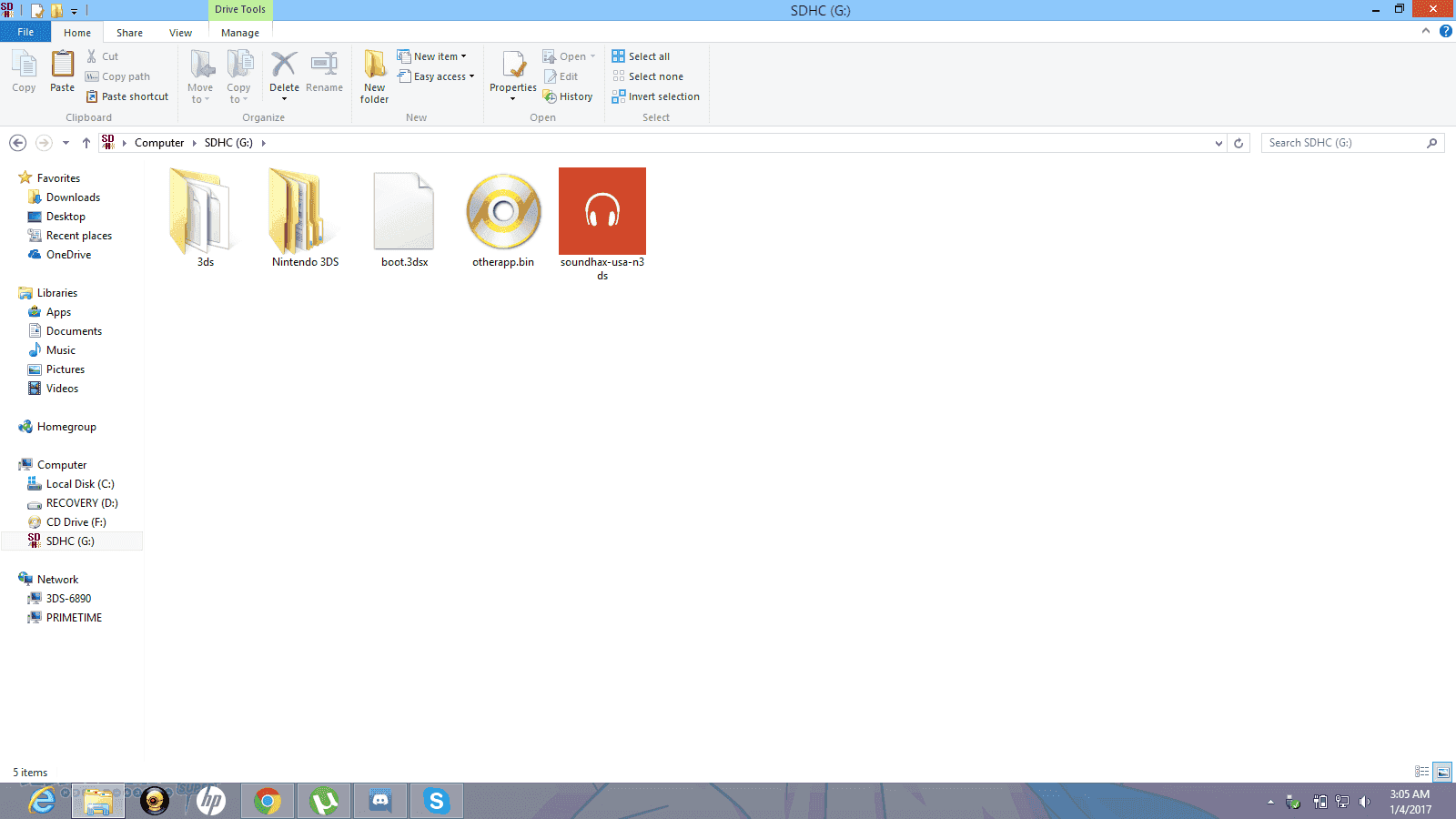Create a New folder from the ribbon
1456x819 pixels.
click(374, 76)
